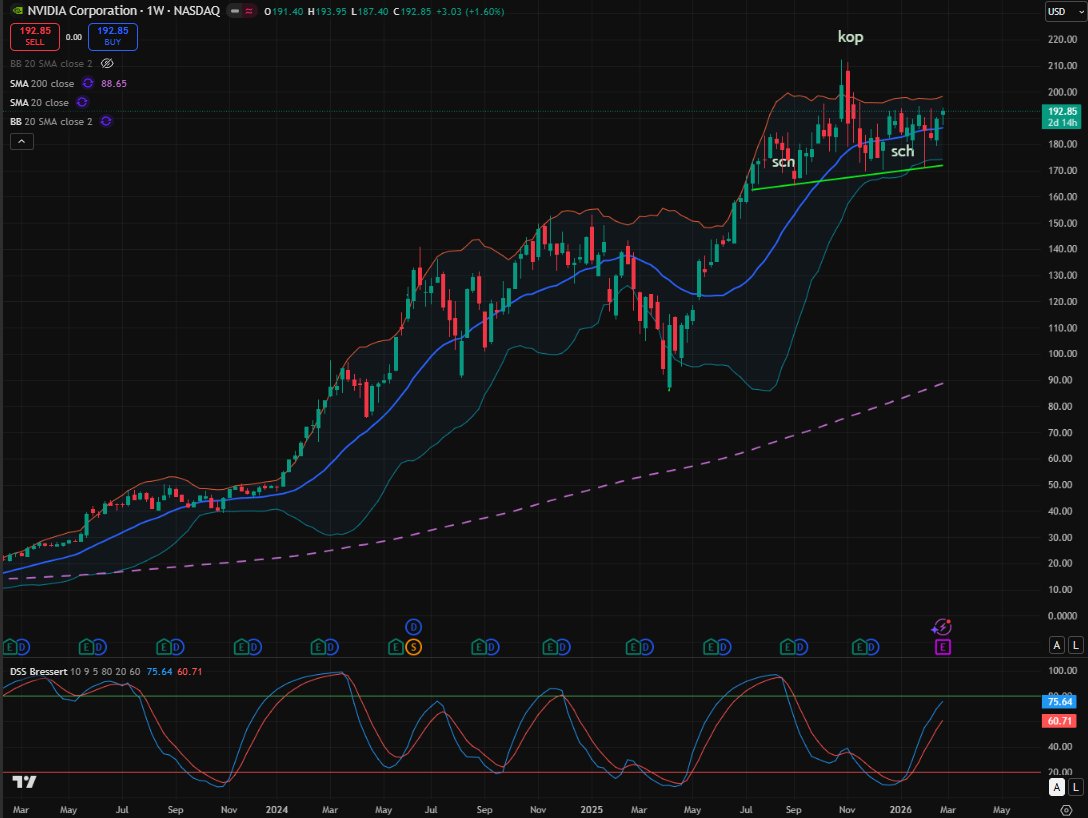
Task: Open chart settings gear at bottom right
Action: (1066, 810)
